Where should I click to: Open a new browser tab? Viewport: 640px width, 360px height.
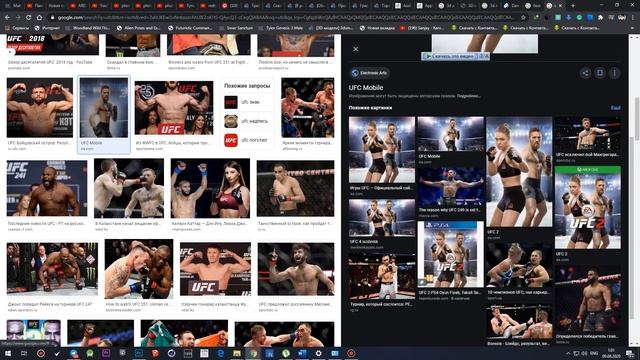573,6
